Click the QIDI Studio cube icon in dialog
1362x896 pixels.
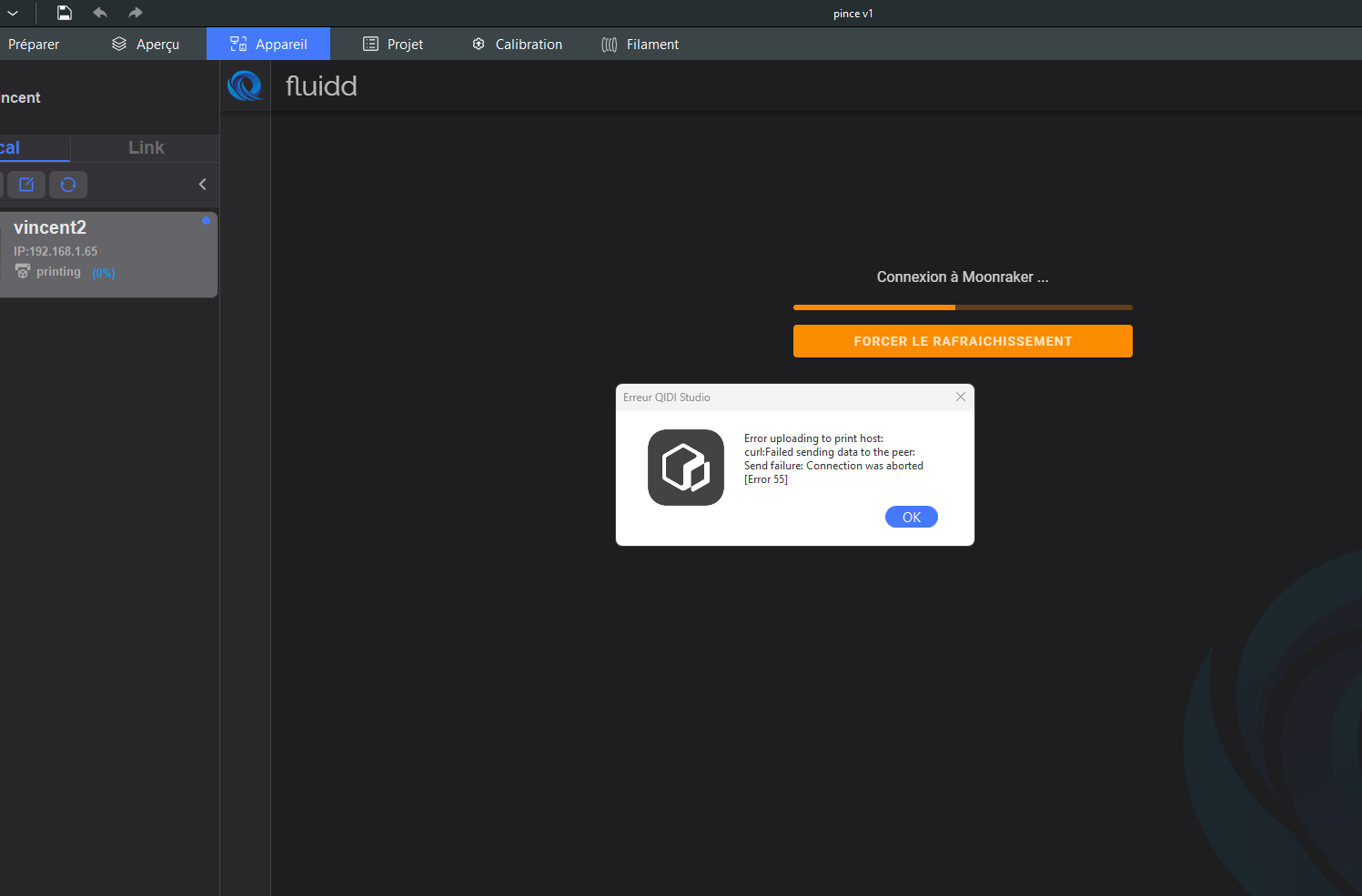(686, 468)
